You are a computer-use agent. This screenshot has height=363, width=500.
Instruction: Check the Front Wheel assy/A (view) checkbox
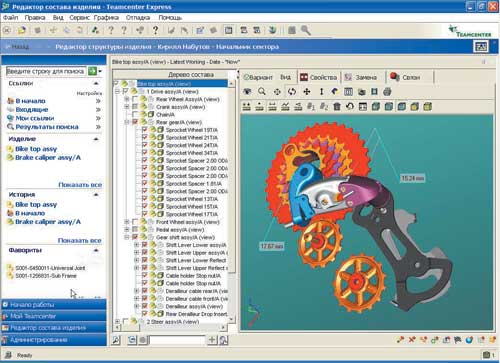click(135, 222)
